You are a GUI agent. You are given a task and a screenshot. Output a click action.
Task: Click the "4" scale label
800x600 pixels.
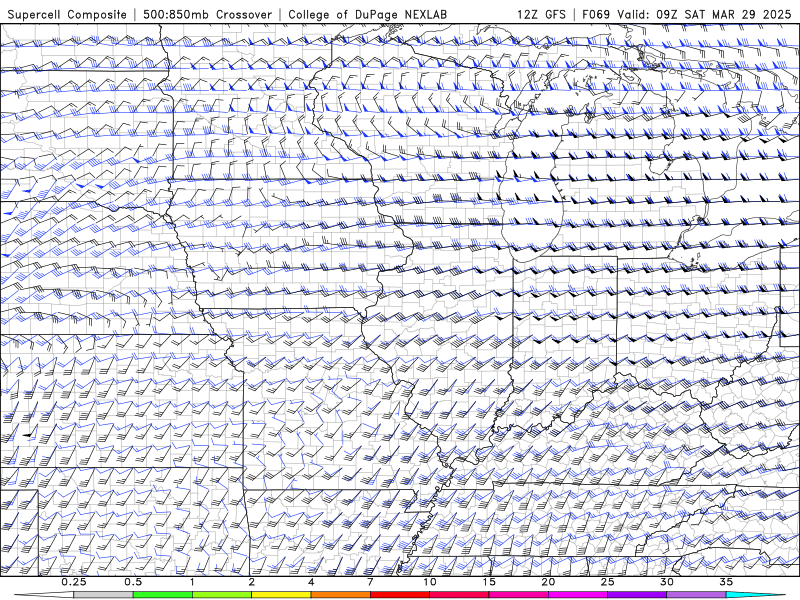(311, 582)
